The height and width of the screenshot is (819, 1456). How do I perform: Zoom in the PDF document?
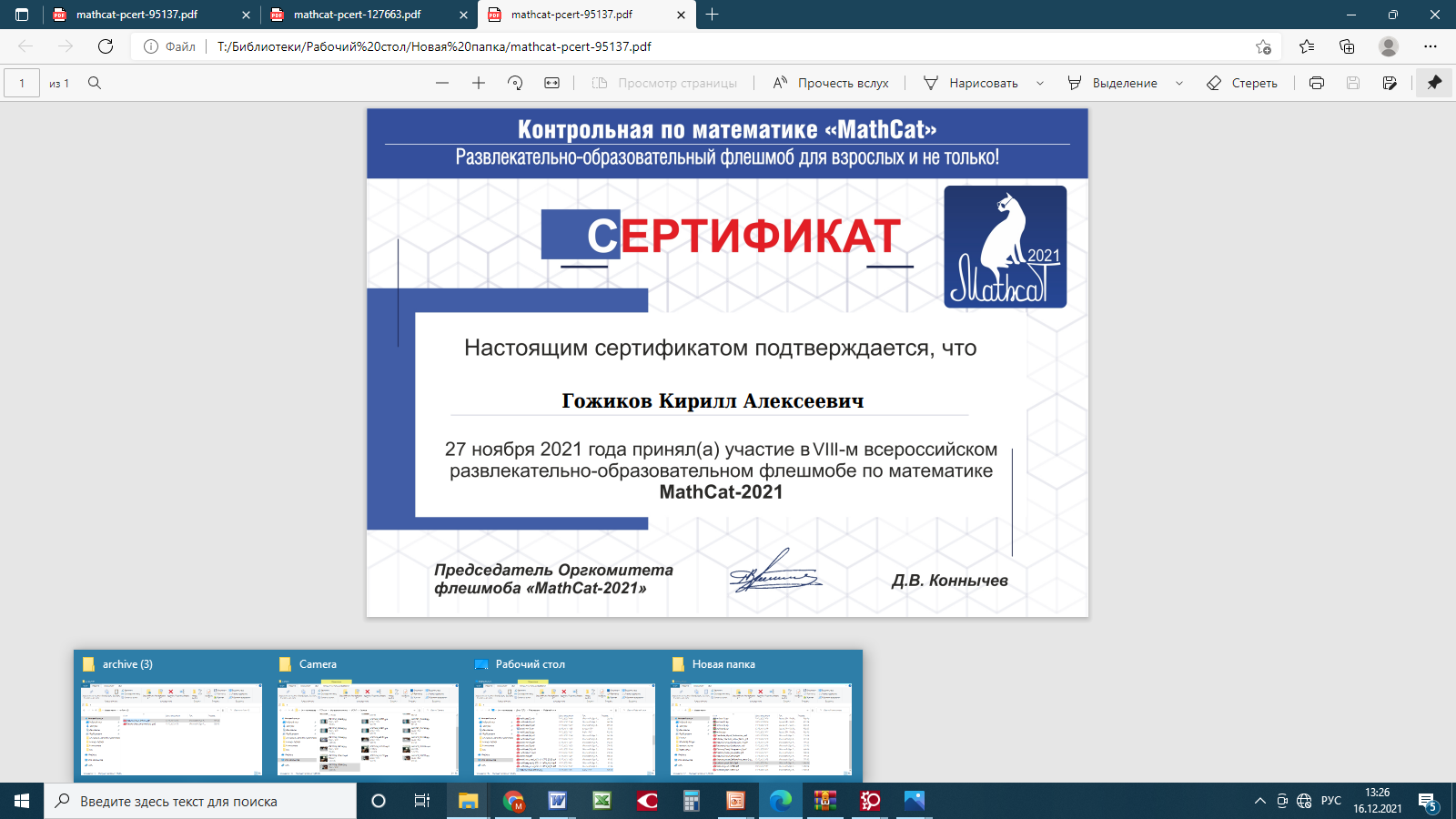(479, 83)
